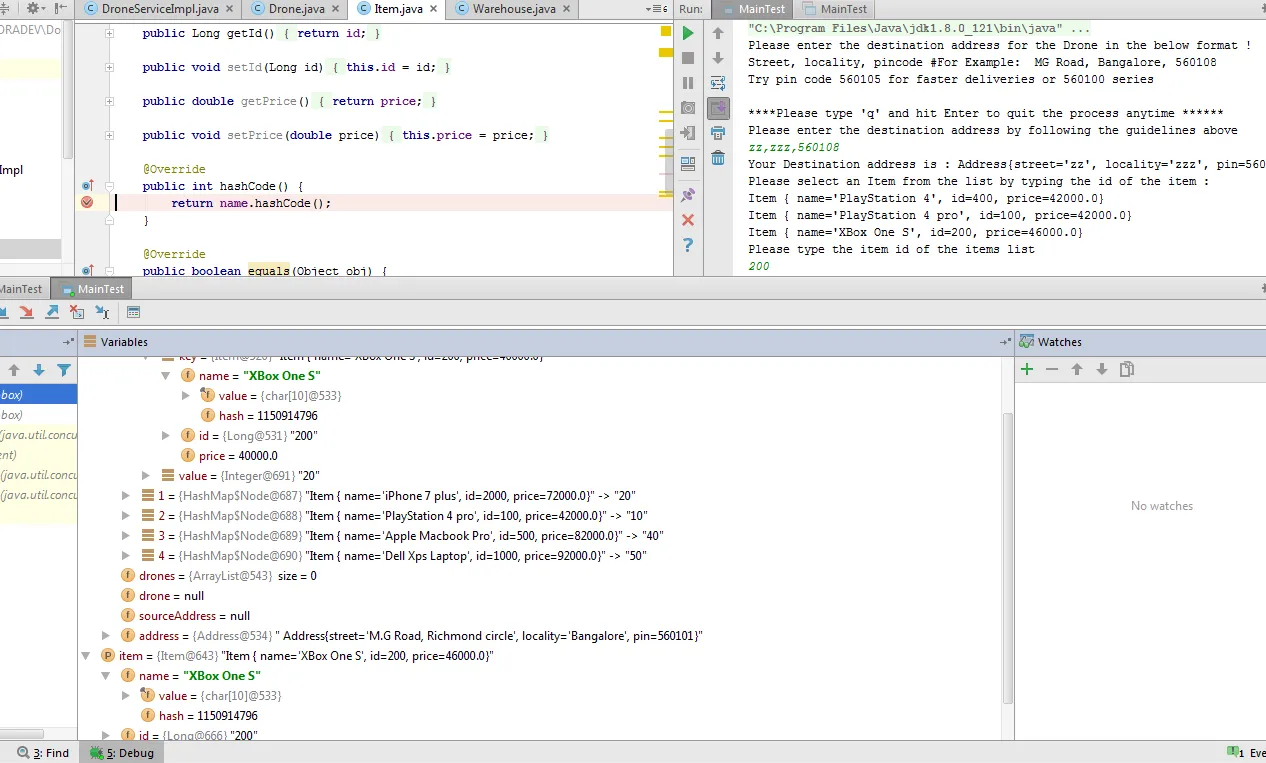Viewport: 1266px width, 763px height.
Task: Go to previous frame with the up arrow
Action: [x=14, y=370]
